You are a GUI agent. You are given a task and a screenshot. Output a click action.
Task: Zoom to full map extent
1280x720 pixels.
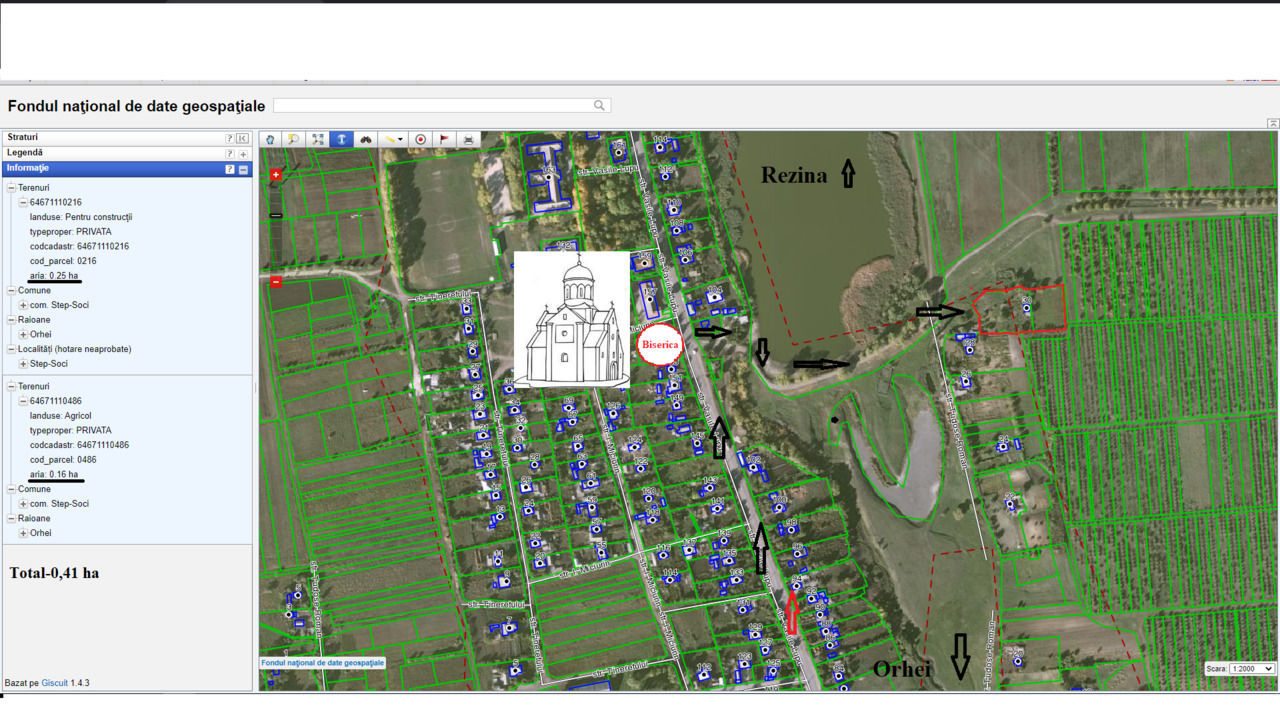click(x=318, y=140)
